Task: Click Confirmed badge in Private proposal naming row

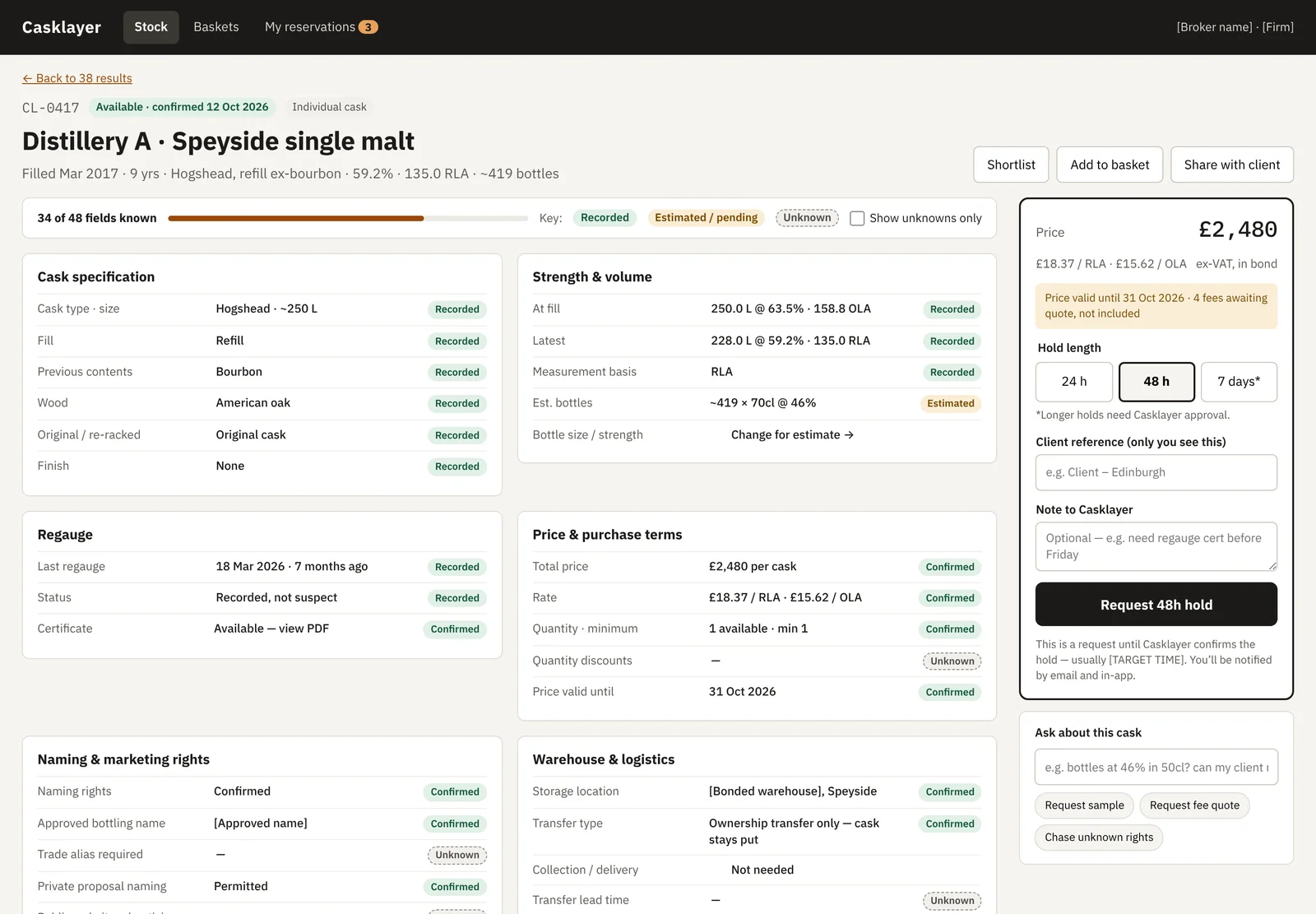Action: [455, 887]
